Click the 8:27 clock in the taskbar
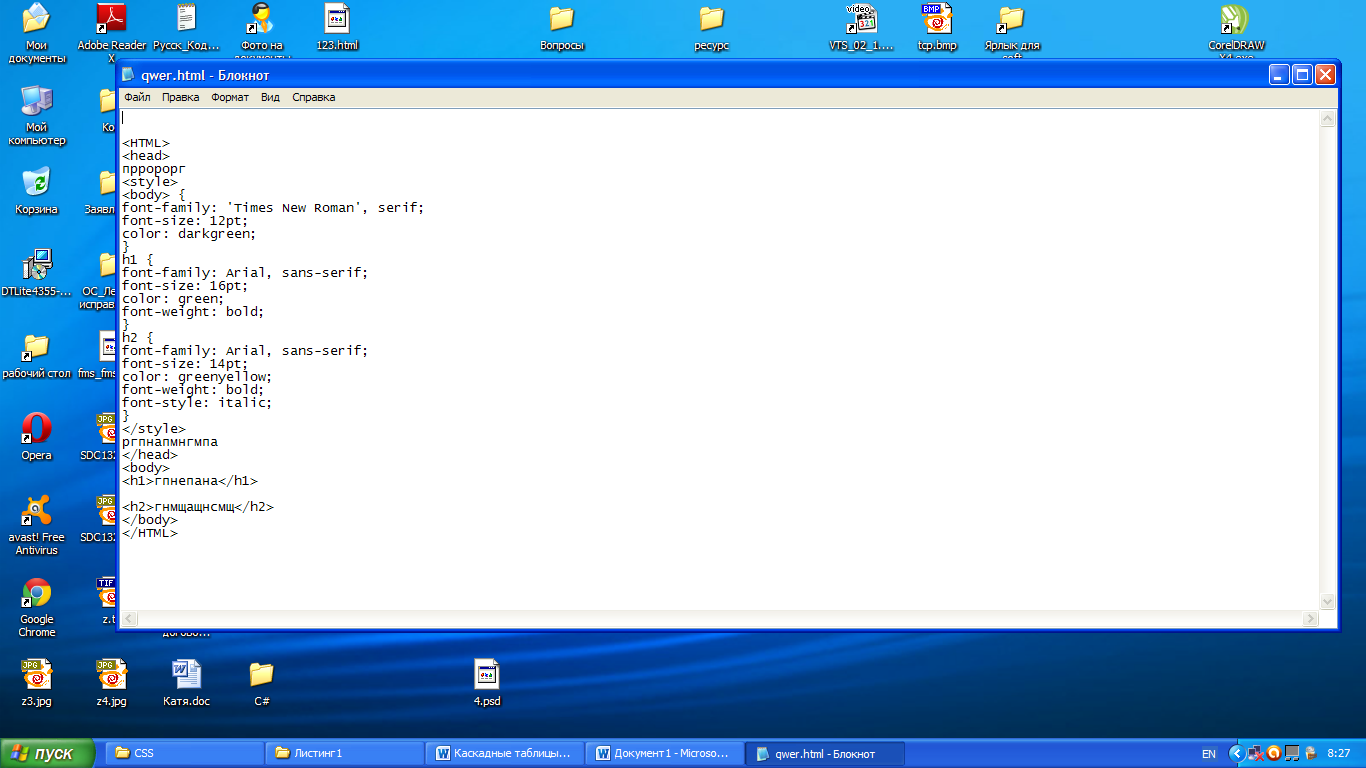Screen dimensions: 1366x768 [1338, 753]
